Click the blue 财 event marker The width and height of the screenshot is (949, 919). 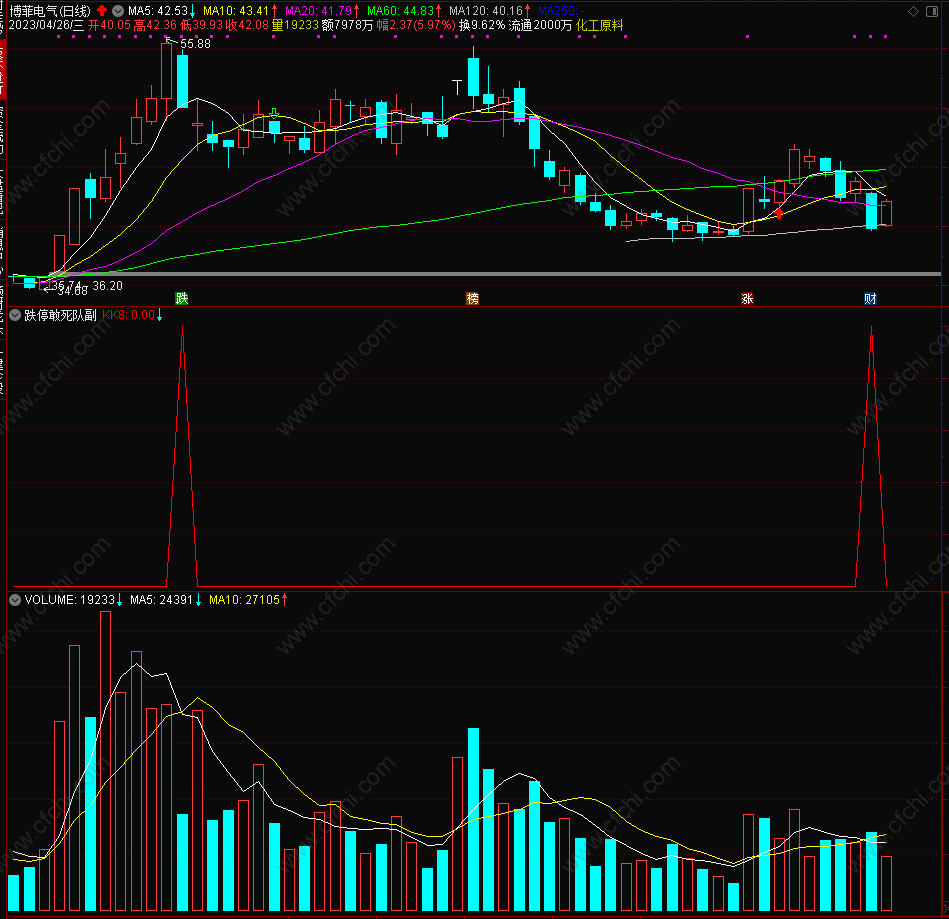click(870, 298)
